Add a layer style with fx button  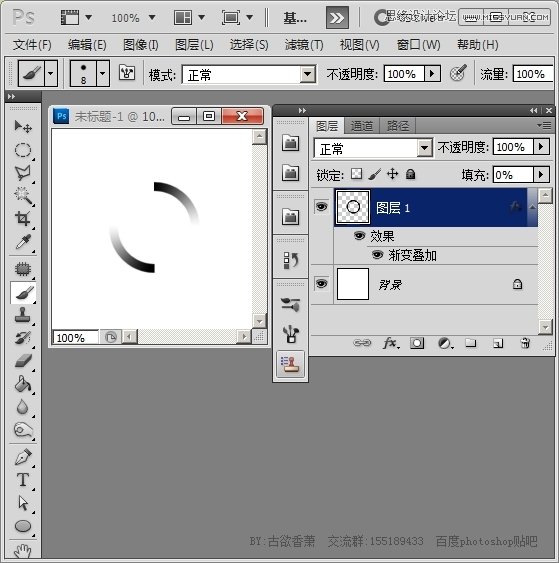click(390, 343)
